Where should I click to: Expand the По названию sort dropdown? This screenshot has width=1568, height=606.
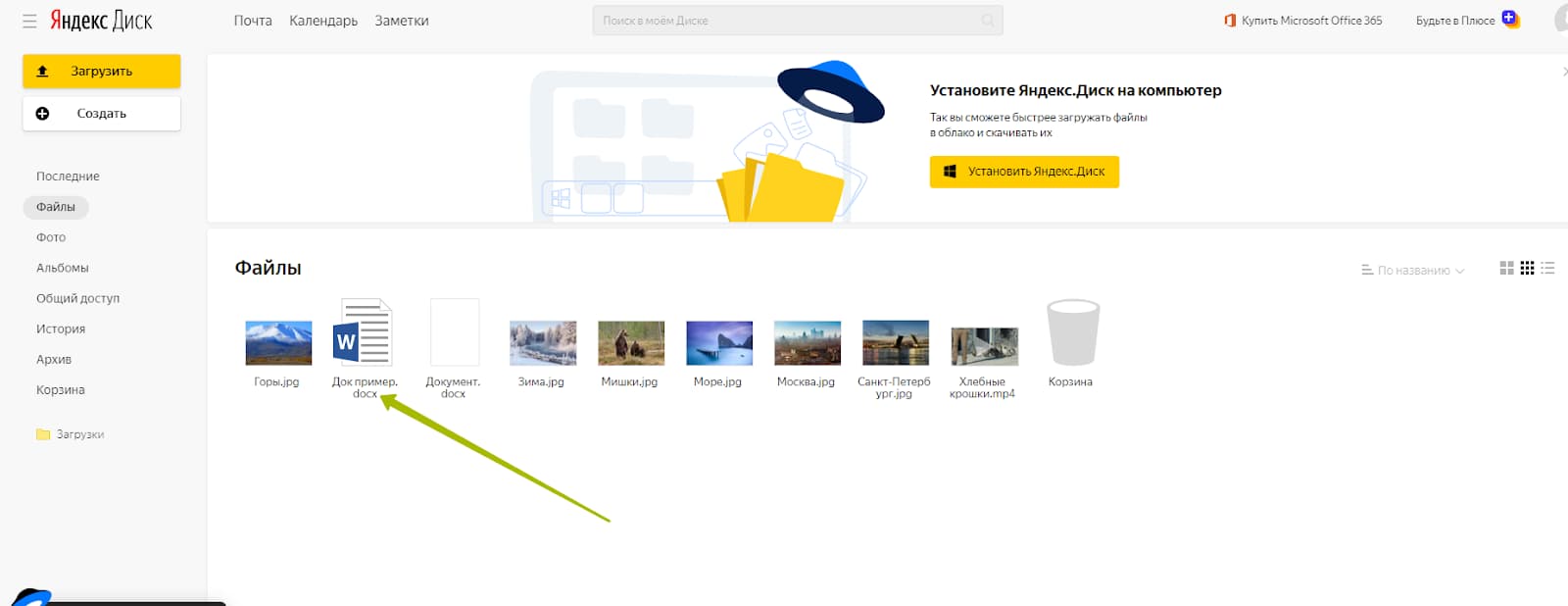click(1412, 271)
